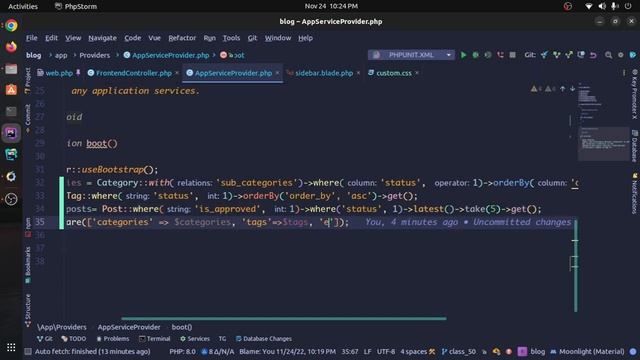Click the code minimap preview
Viewport: 640px width, 360px height.
tap(603, 122)
